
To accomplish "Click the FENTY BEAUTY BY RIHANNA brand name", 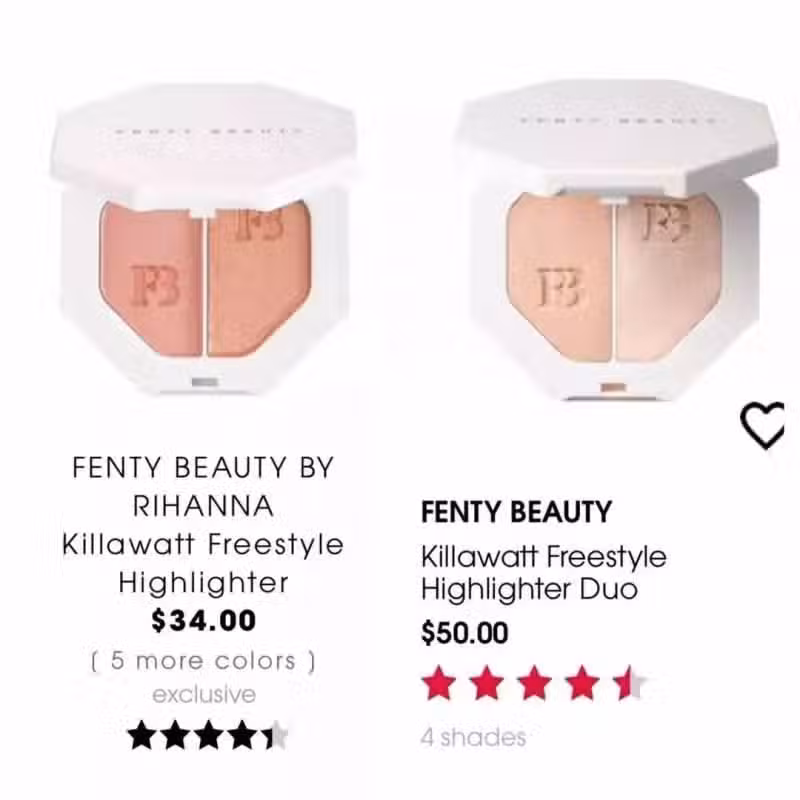I will coord(203,486).
